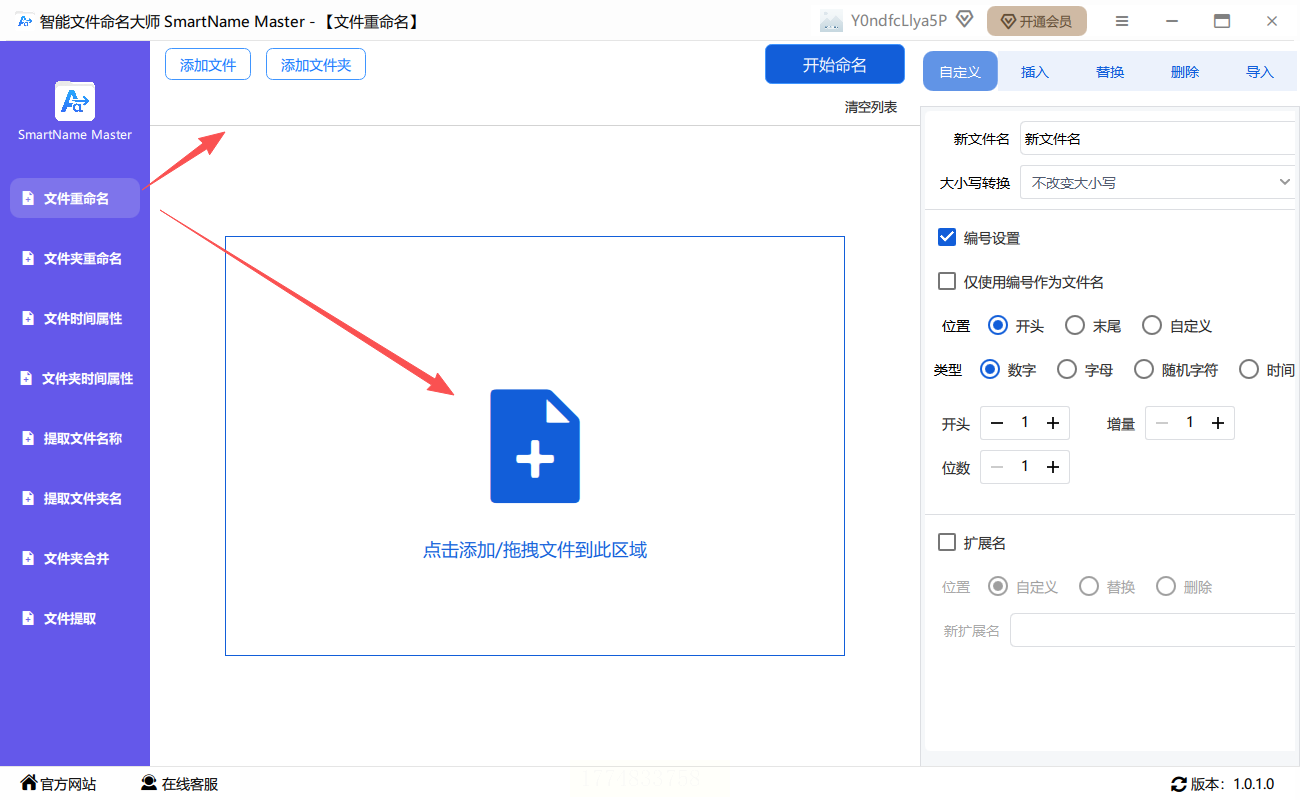
Task: Click the VIP diamond icon beside username
Action: (x=964, y=19)
